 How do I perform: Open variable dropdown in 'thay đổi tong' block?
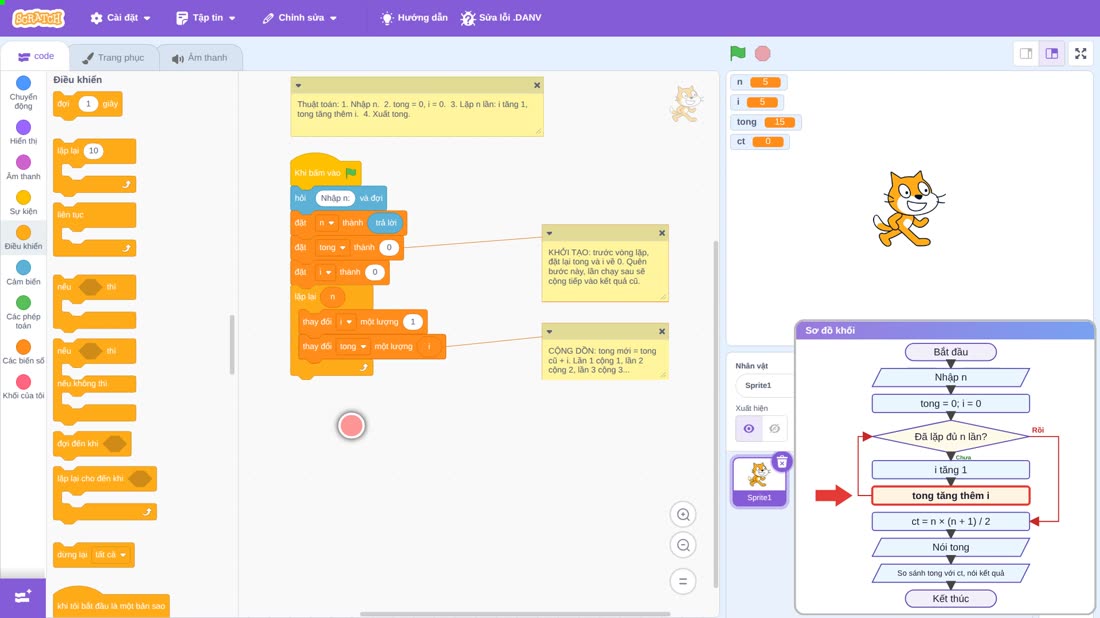tap(353, 347)
